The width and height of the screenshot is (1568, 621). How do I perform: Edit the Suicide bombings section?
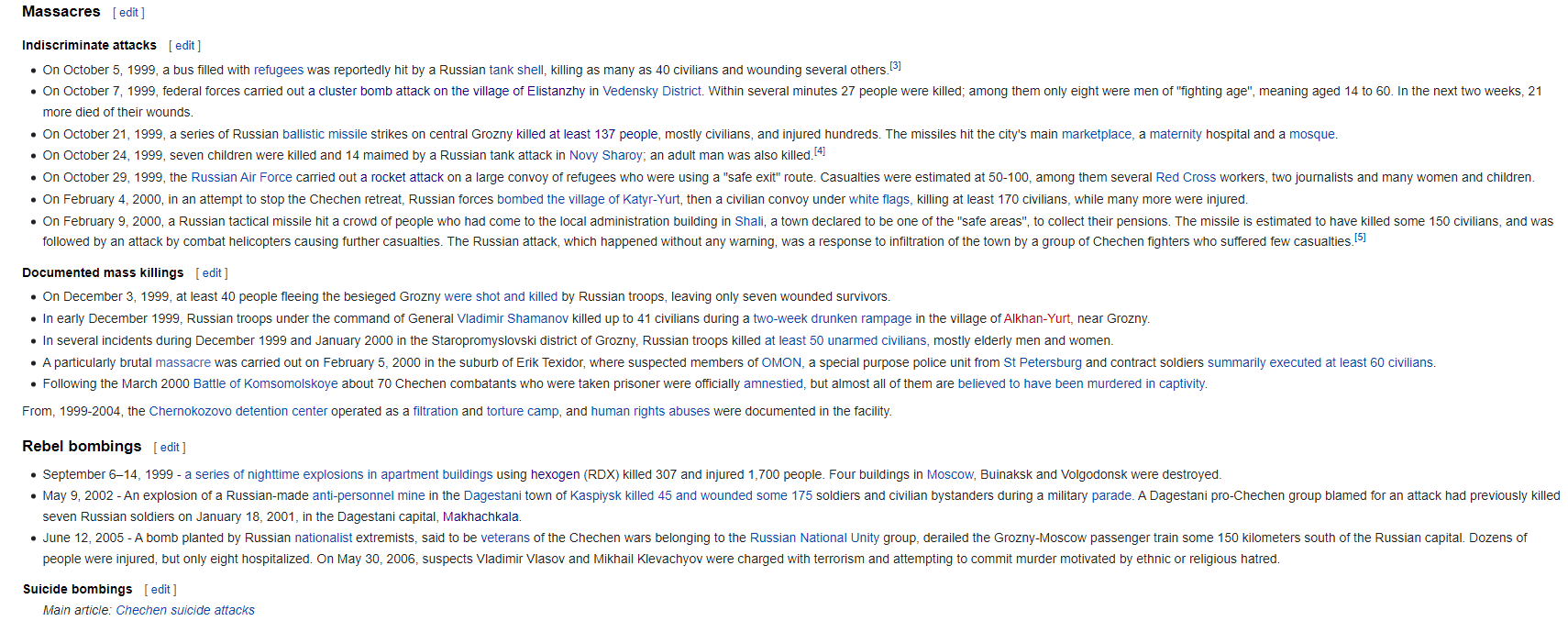coord(160,590)
